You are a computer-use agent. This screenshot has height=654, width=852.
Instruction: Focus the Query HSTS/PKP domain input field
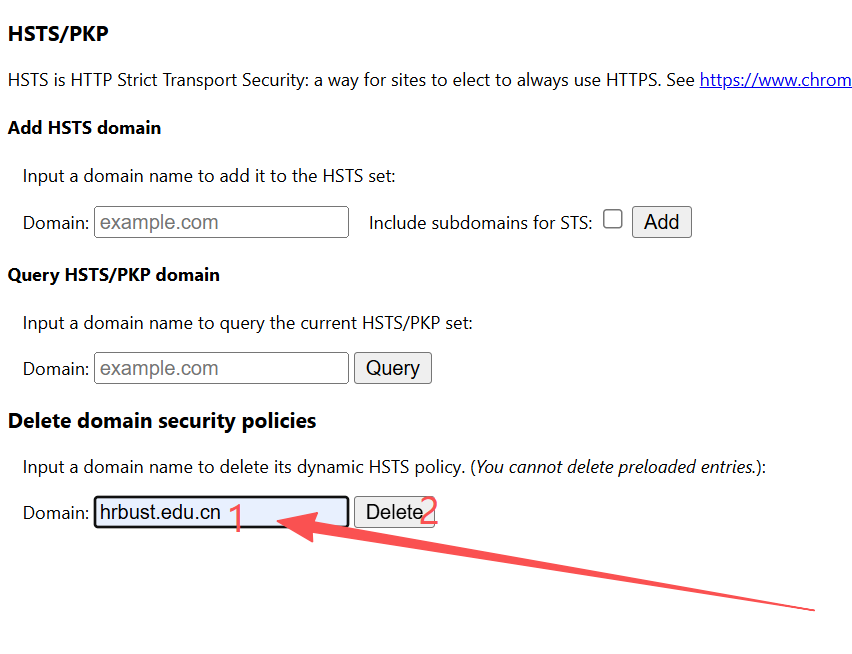[x=221, y=368]
